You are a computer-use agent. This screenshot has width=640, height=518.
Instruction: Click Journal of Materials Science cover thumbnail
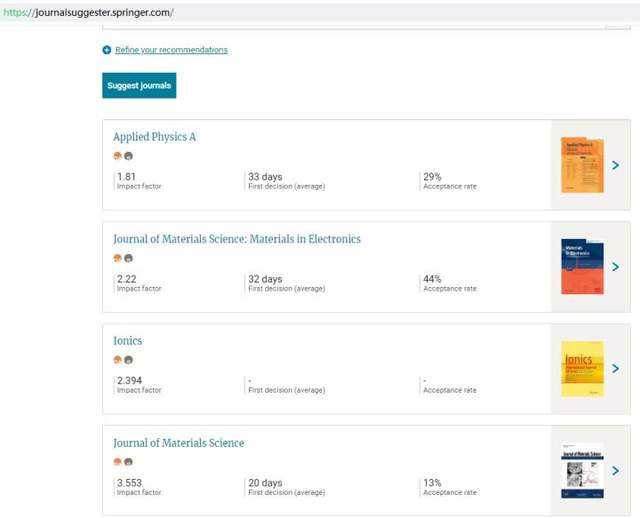(582, 471)
